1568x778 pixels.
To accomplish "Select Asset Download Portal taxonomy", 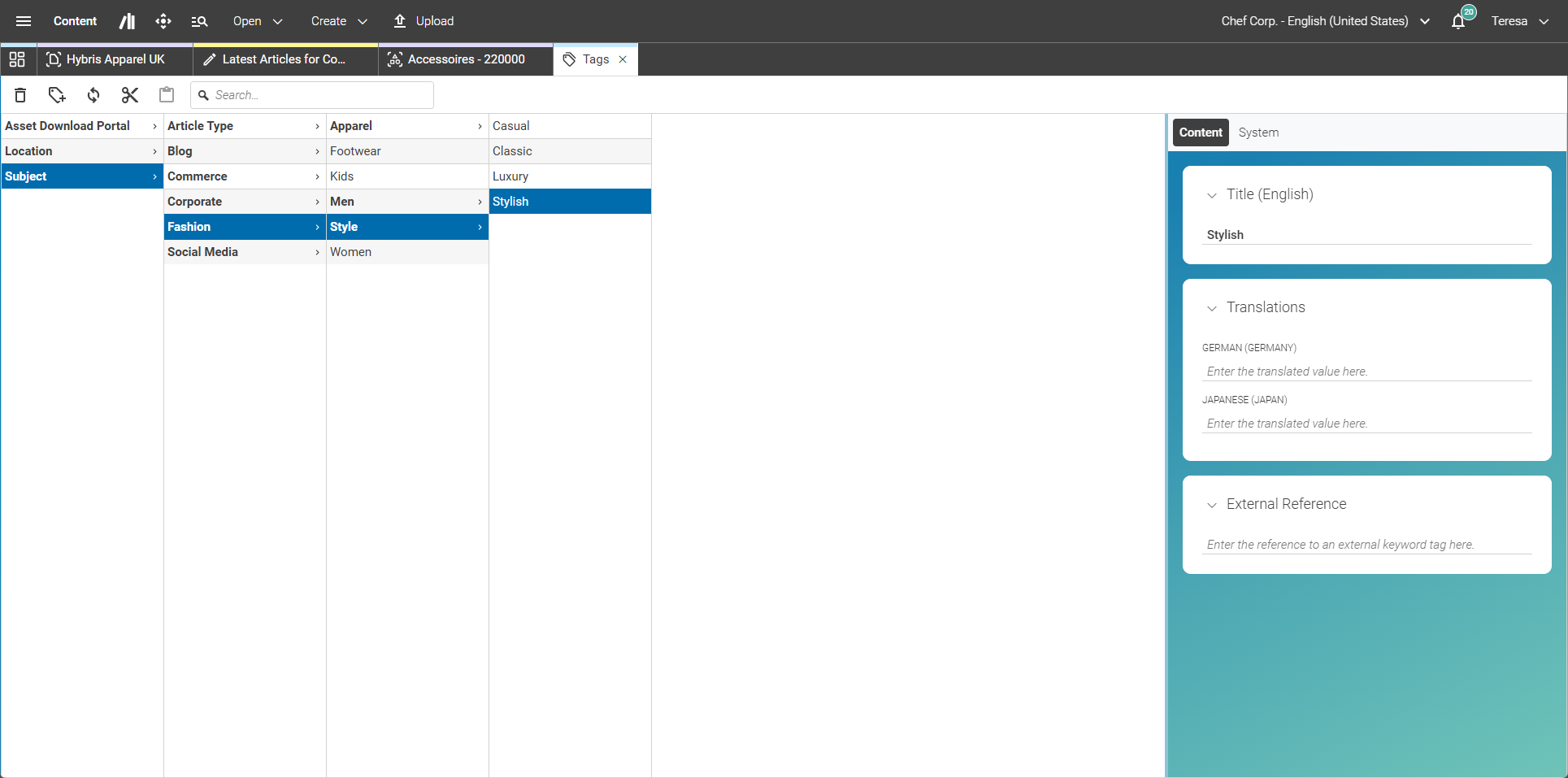I will (x=82, y=126).
